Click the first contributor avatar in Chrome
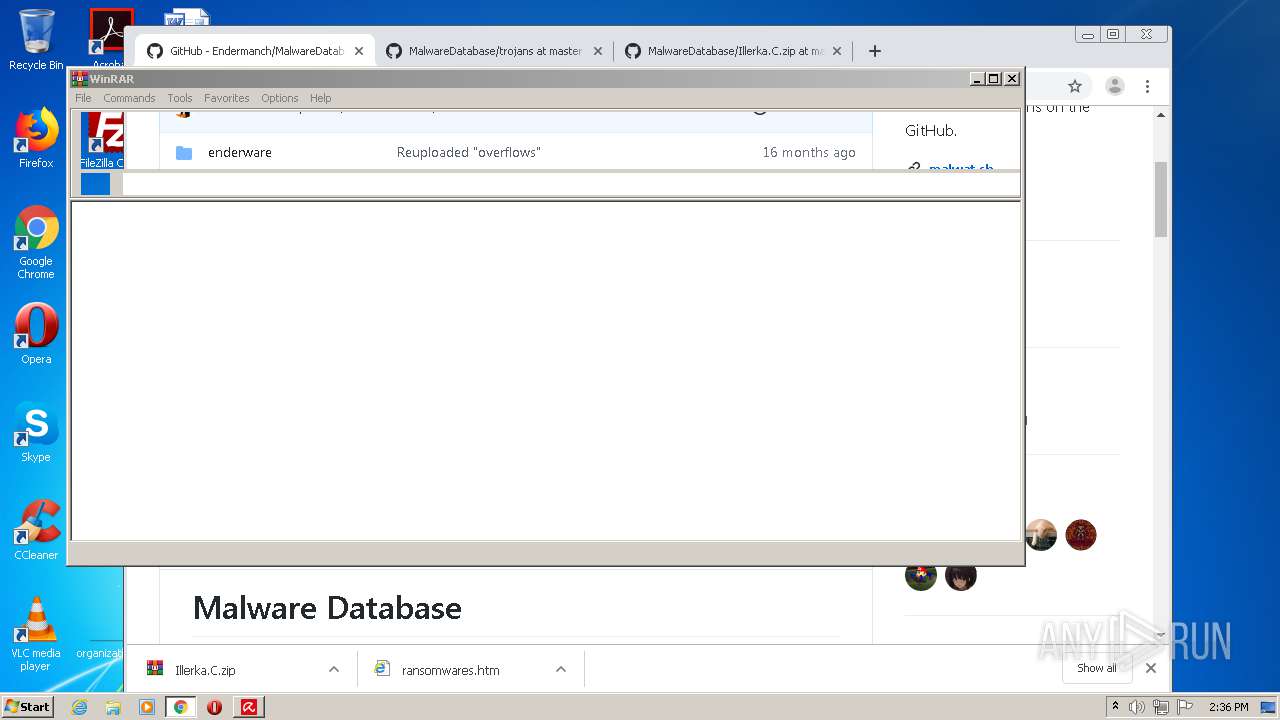 click(1041, 535)
